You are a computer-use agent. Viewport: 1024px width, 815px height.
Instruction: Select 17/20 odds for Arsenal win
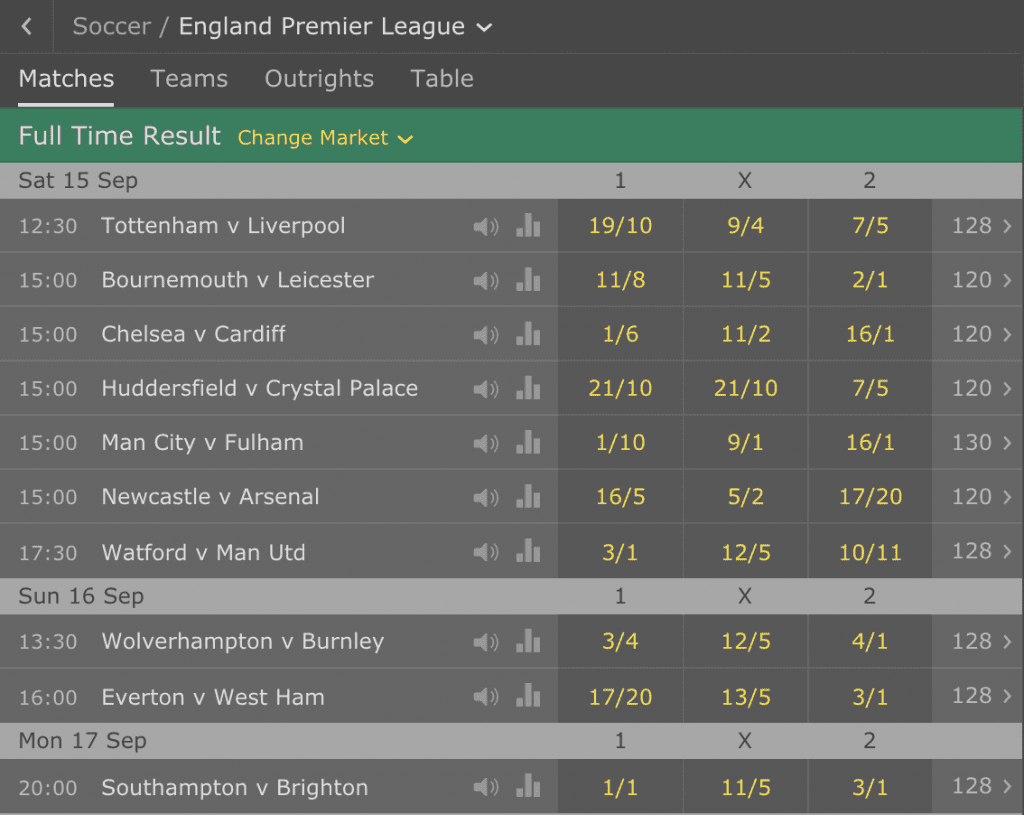coord(870,496)
